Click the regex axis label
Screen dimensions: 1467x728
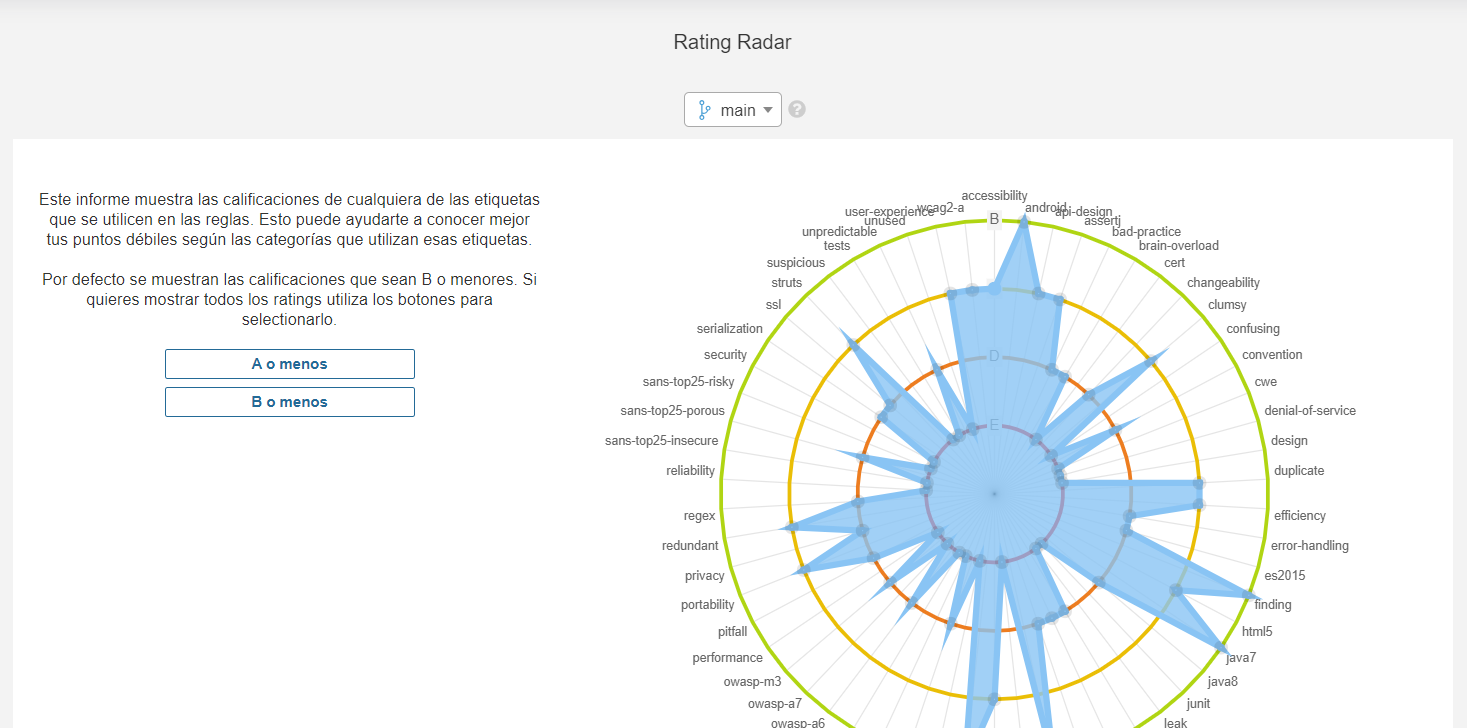[x=700, y=516]
